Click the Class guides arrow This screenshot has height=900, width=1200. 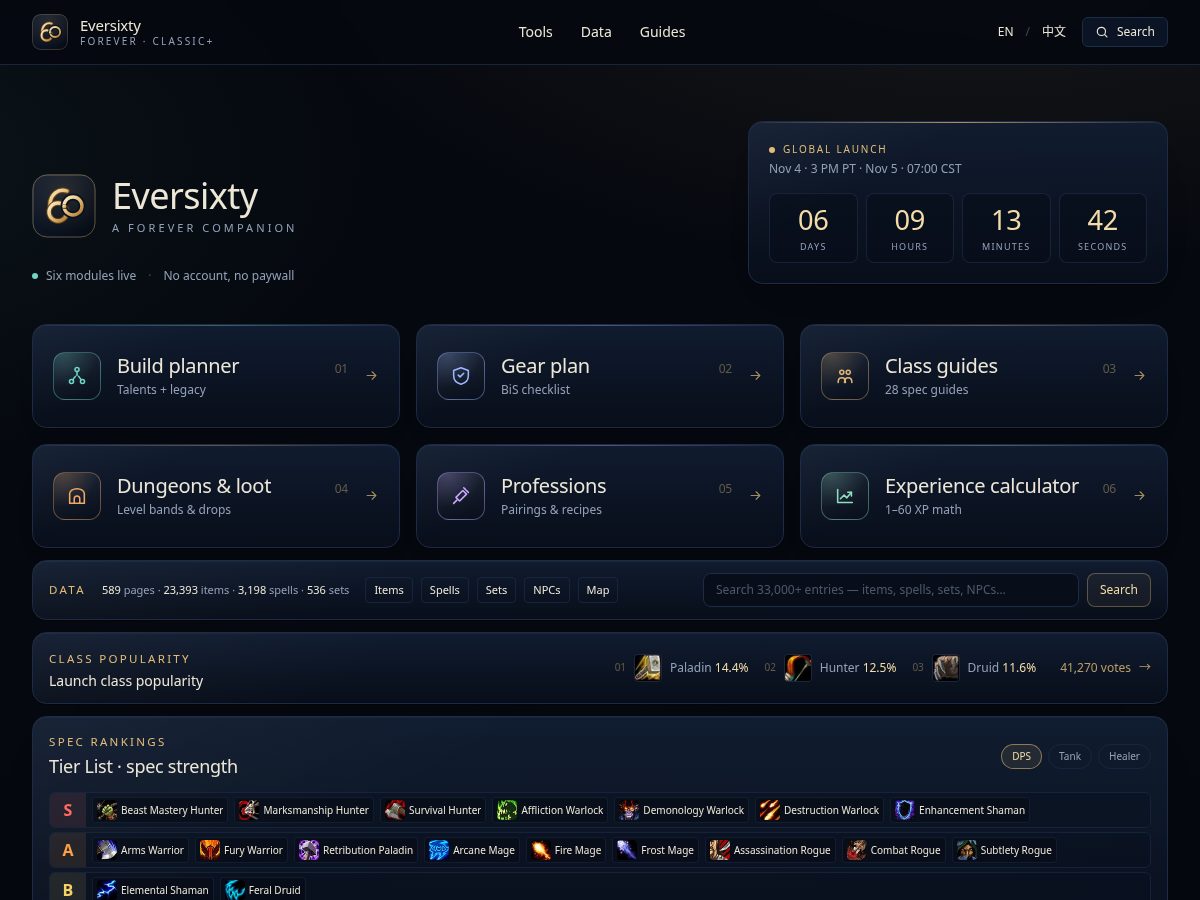point(1139,376)
